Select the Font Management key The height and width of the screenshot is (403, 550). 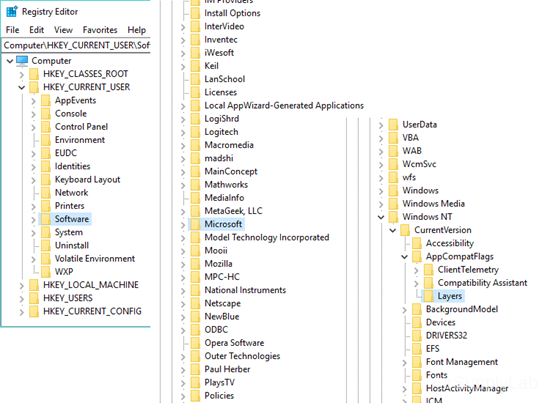462,362
